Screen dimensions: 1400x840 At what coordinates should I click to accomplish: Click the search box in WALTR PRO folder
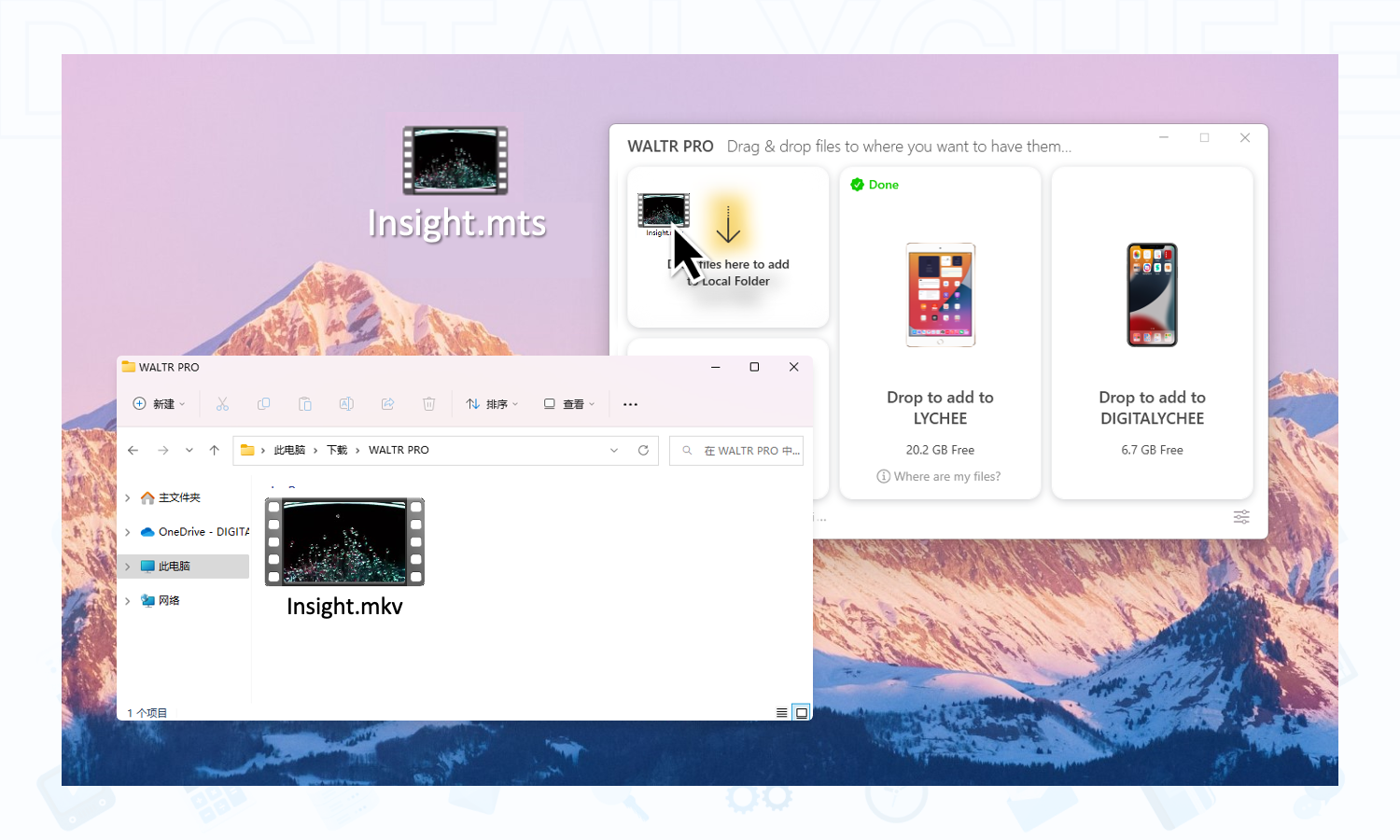click(x=736, y=451)
